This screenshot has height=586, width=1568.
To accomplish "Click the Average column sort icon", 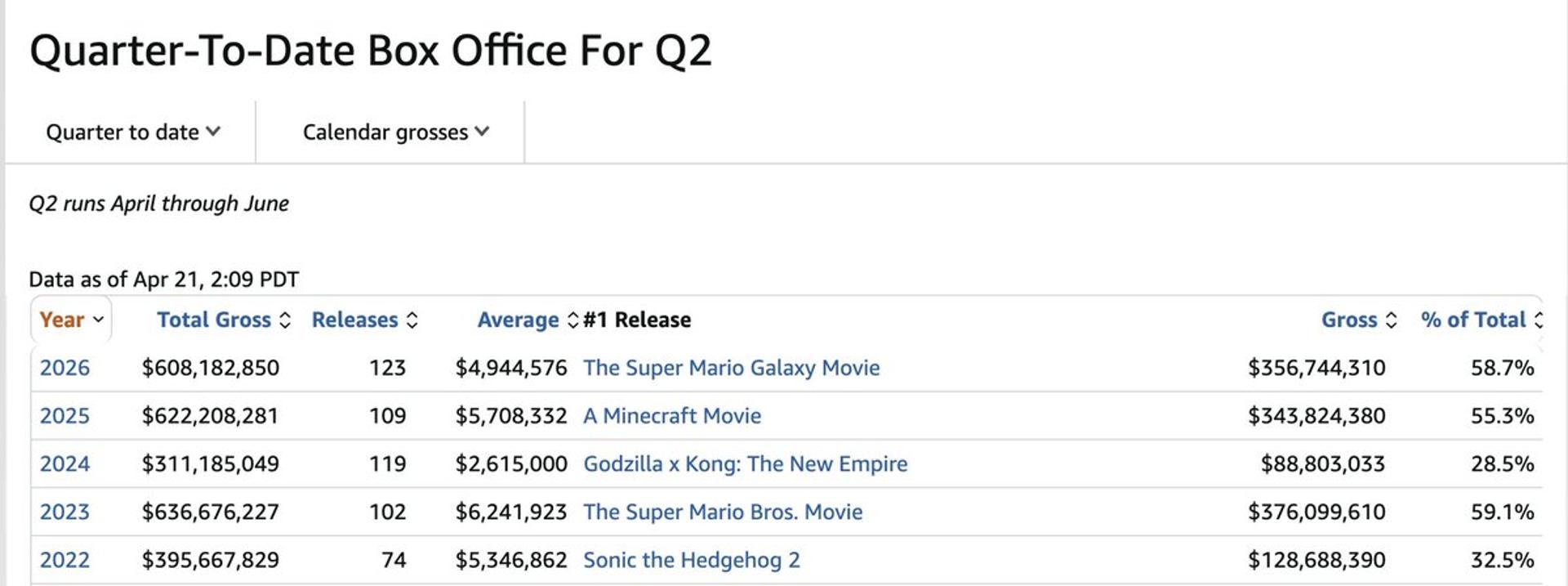I will pos(572,320).
